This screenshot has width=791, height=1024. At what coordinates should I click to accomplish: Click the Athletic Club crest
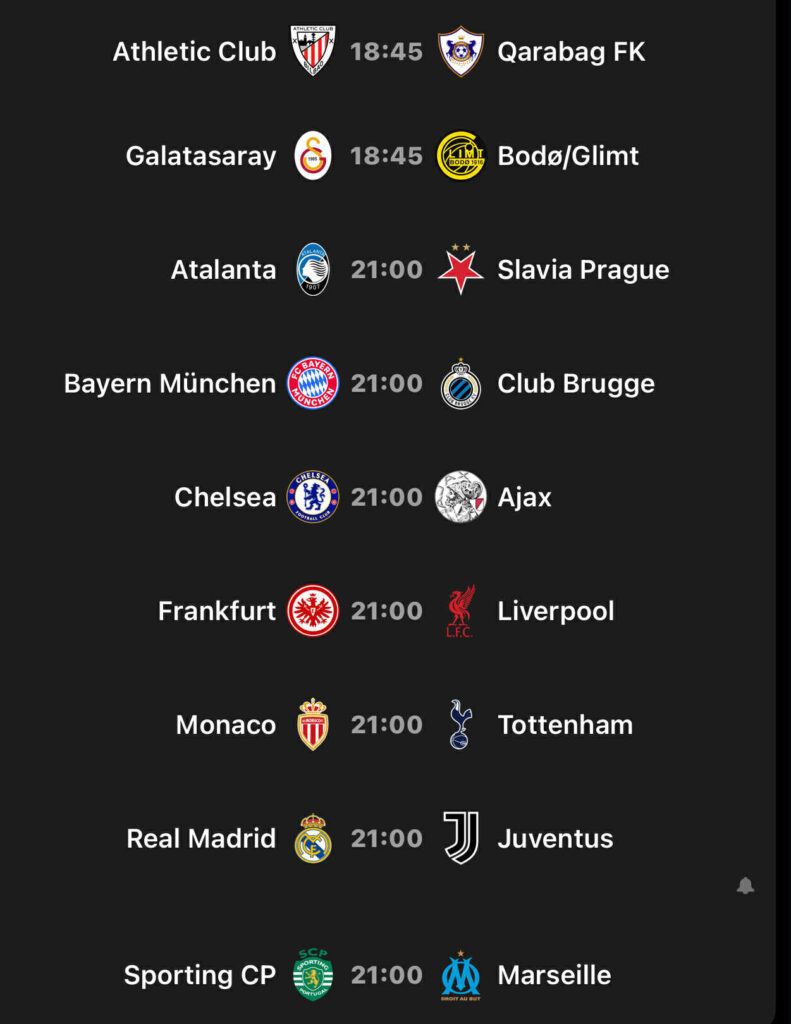pos(313,51)
